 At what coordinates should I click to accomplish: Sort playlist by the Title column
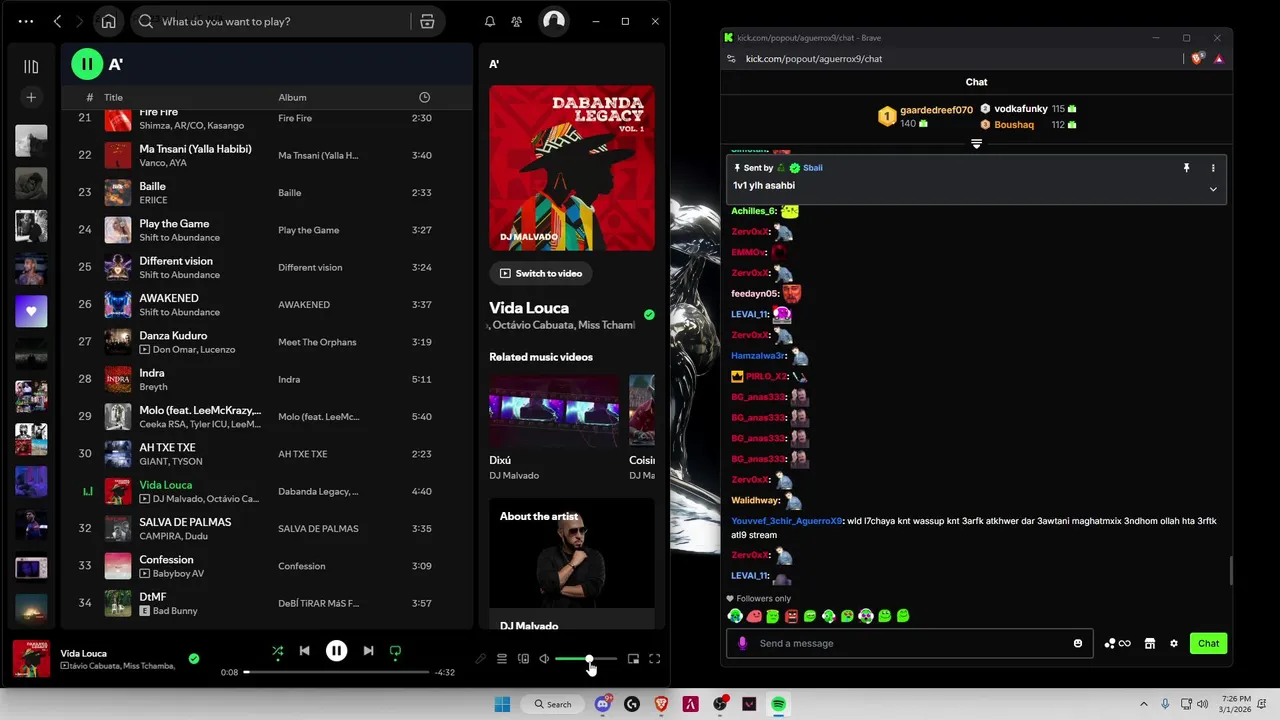click(113, 97)
